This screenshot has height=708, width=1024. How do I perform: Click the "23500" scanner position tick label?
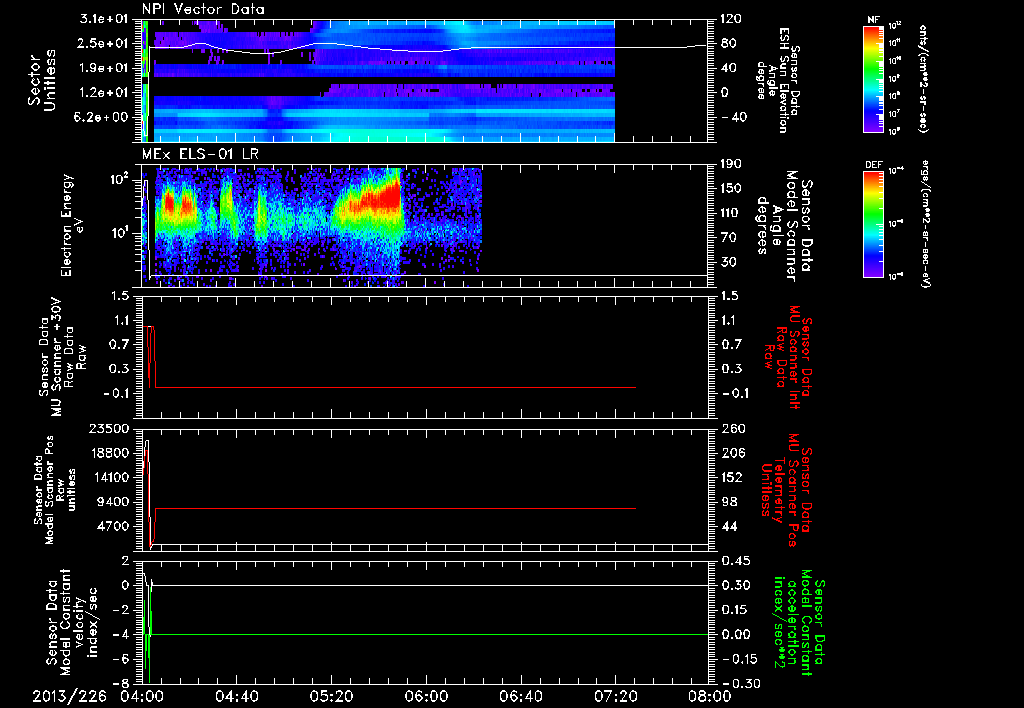point(110,428)
